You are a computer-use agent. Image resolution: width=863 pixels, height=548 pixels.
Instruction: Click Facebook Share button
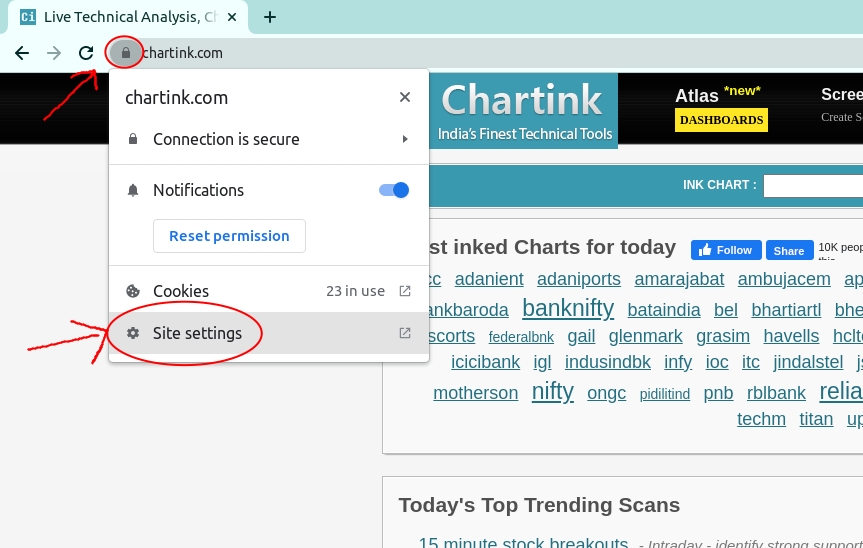point(789,250)
